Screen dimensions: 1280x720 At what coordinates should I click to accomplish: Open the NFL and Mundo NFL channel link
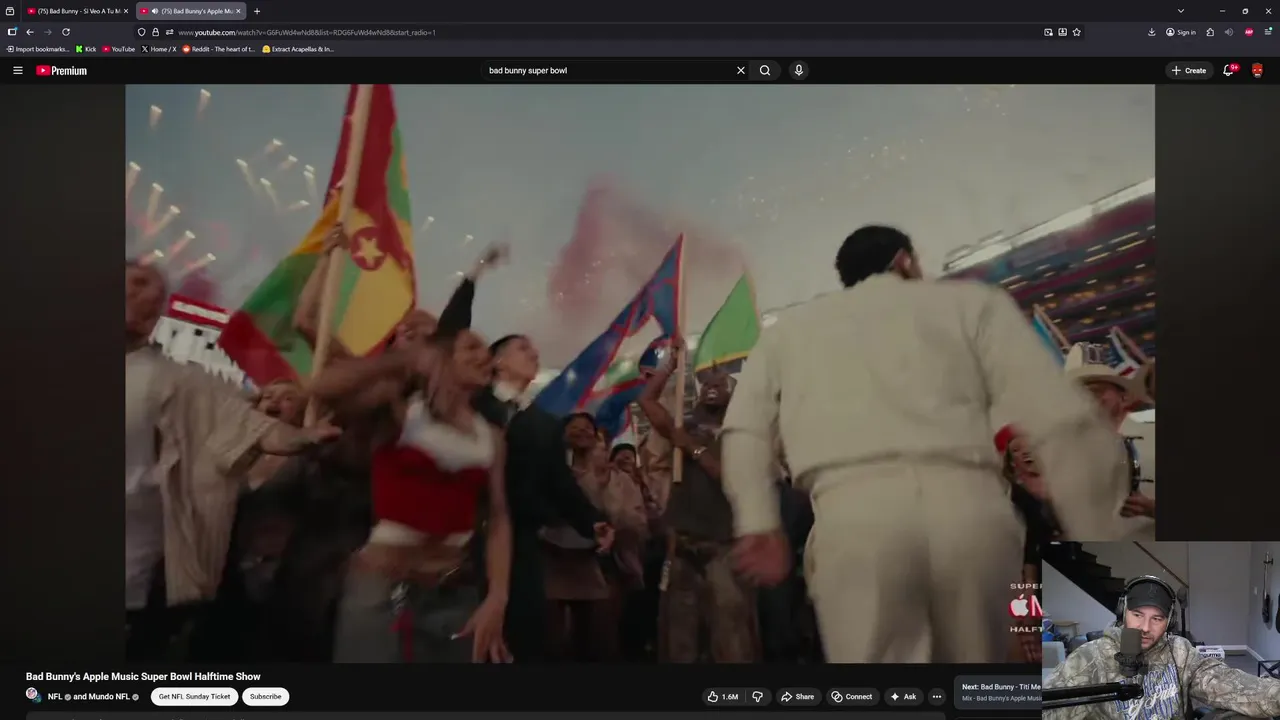tap(92, 697)
